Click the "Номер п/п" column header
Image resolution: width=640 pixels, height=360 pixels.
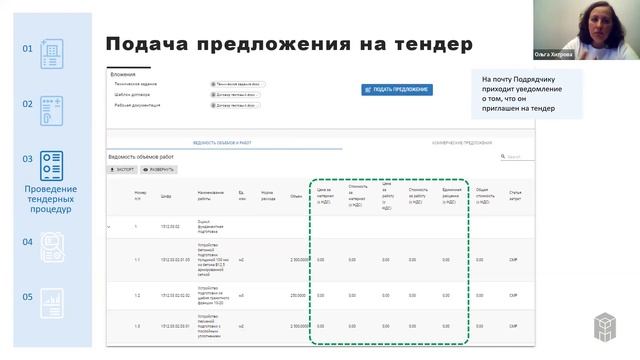140,196
